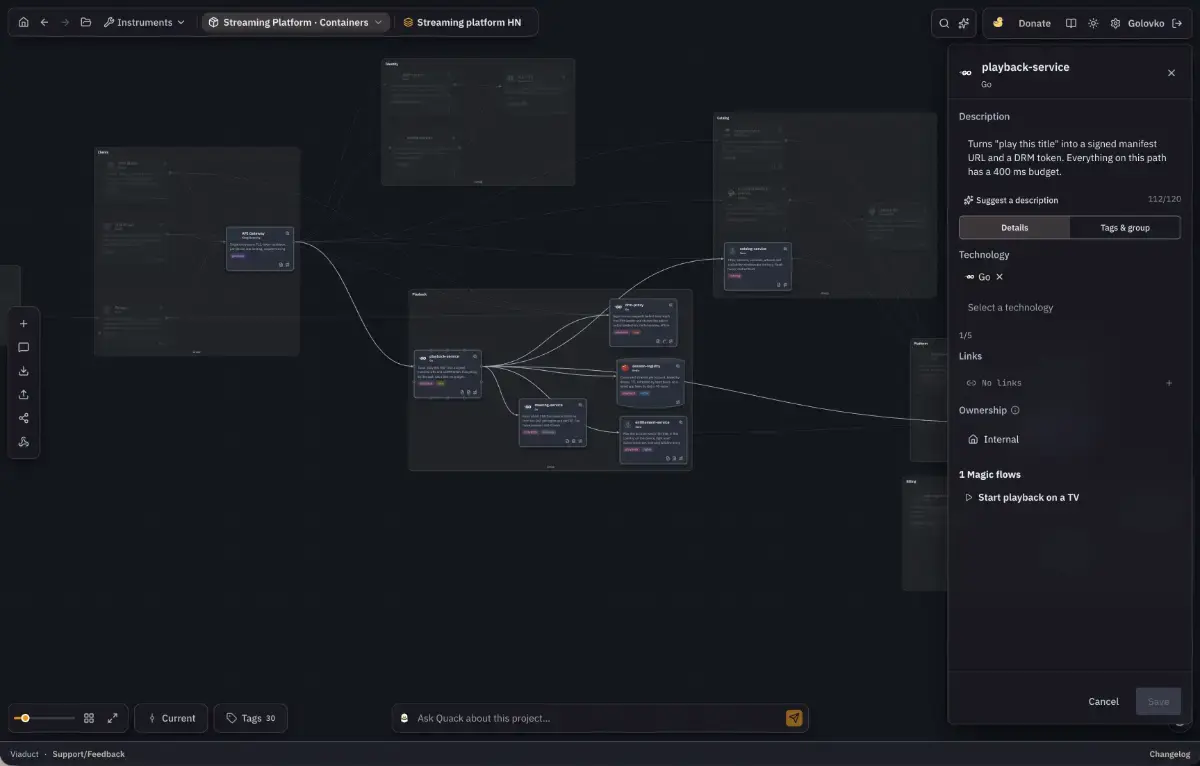
Task: Open the Instruments dropdown
Action: pos(144,22)
